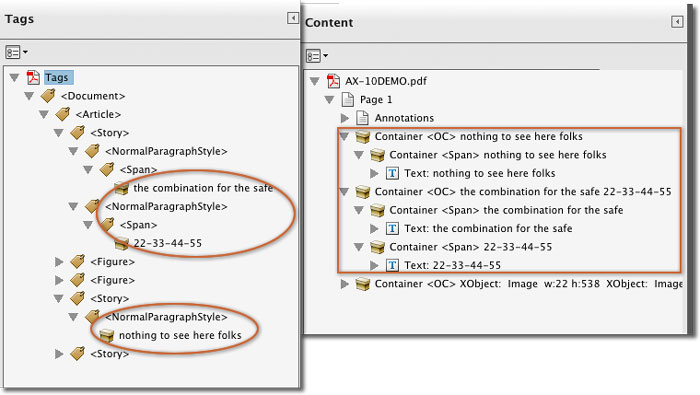
Task: Collapse the Tags root node
Action: point(14,78)
